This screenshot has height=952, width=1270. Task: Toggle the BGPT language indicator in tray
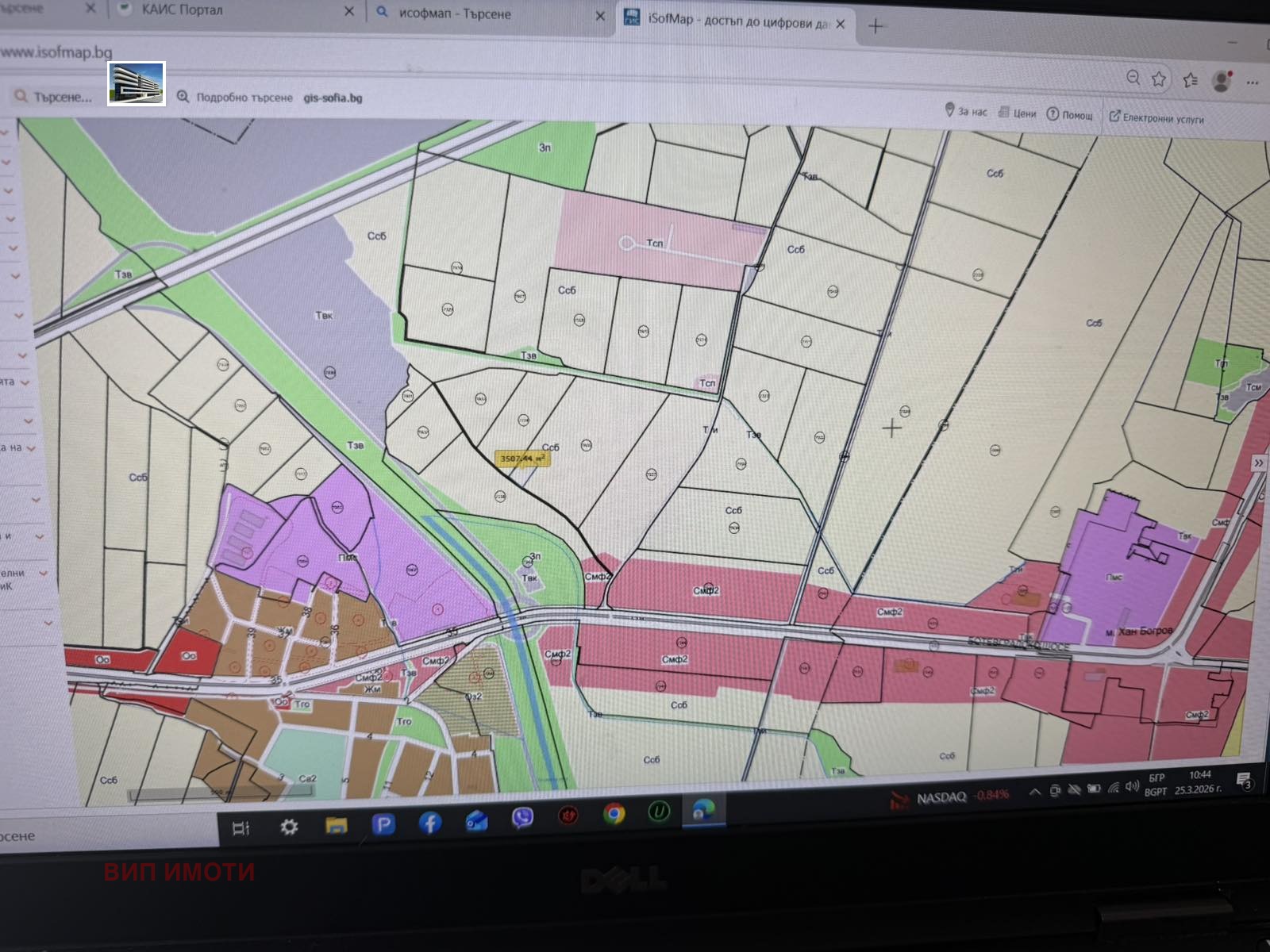pyautogui.click(x=1154, y=790)
